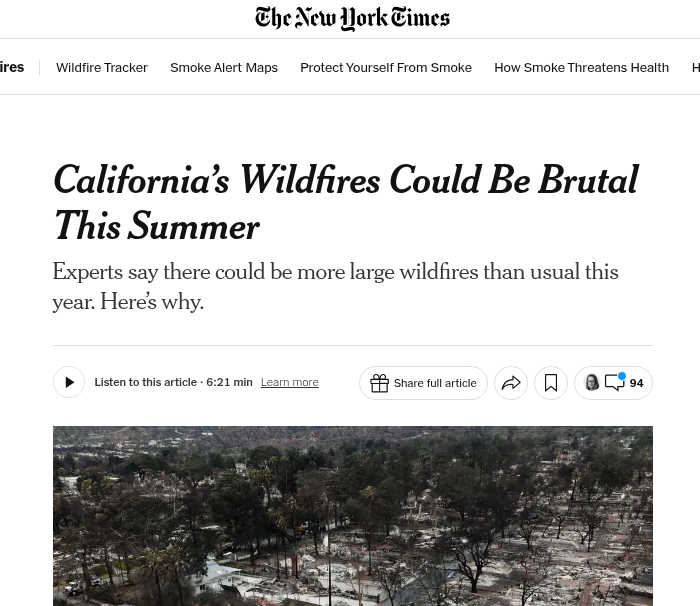Go to The New York Times homepage logo

coord(352,18)
